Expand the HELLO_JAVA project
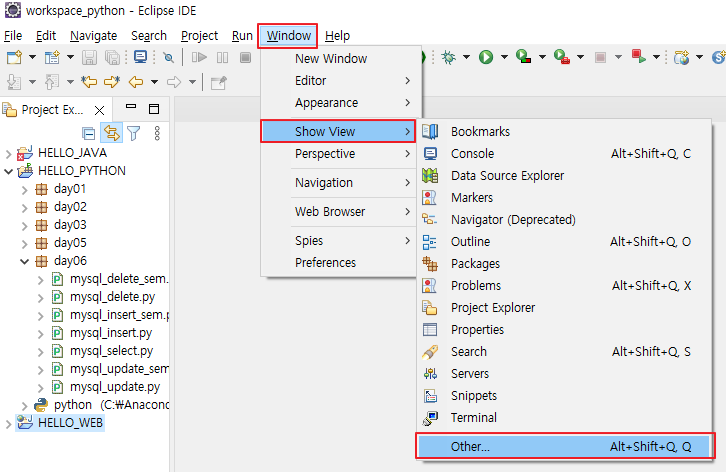Image resolution: width=726 pixels, height=472 pixels. point(8,153)
